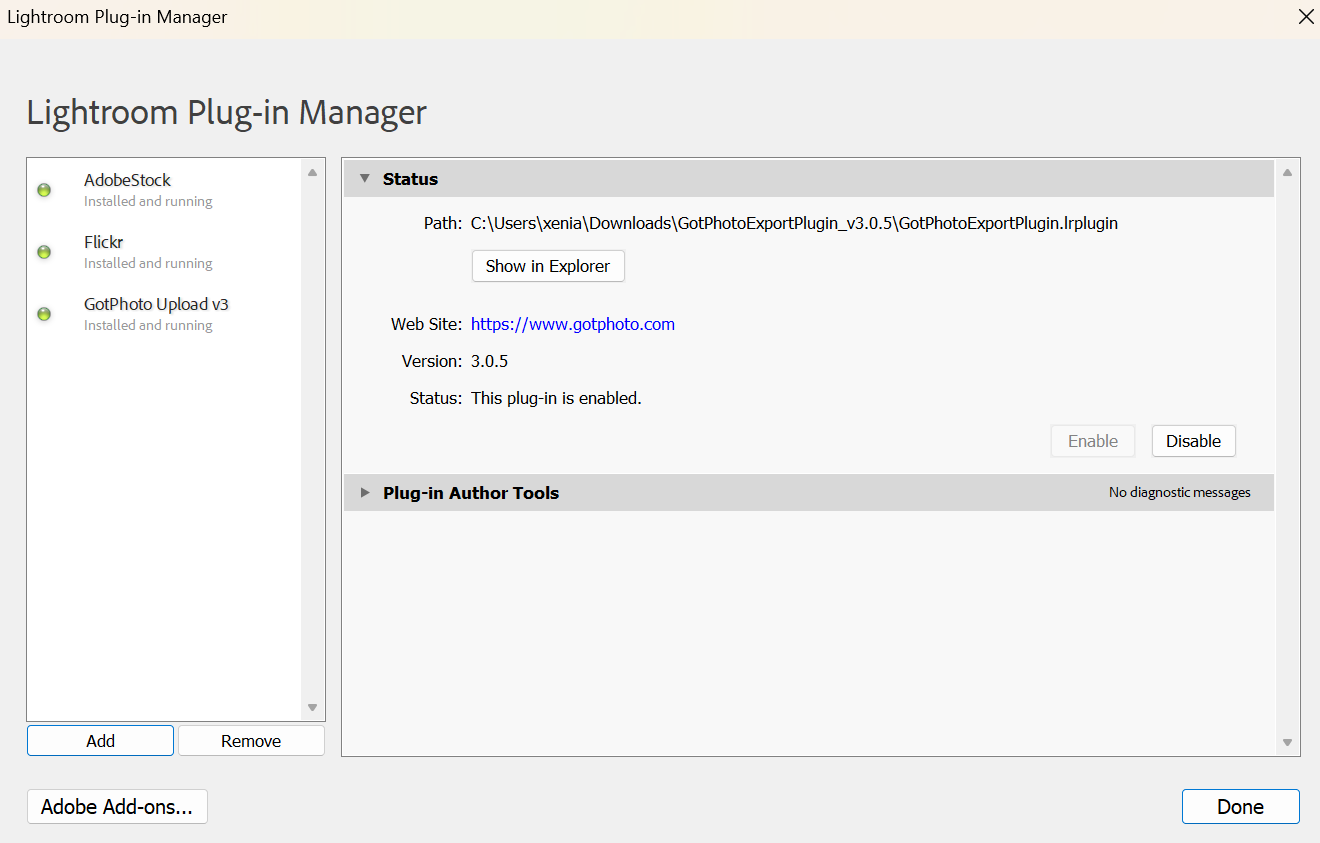Screen dimensions: 1320x843
Task: Click the AdobeStock green status indicator
Action: [44, 190]
